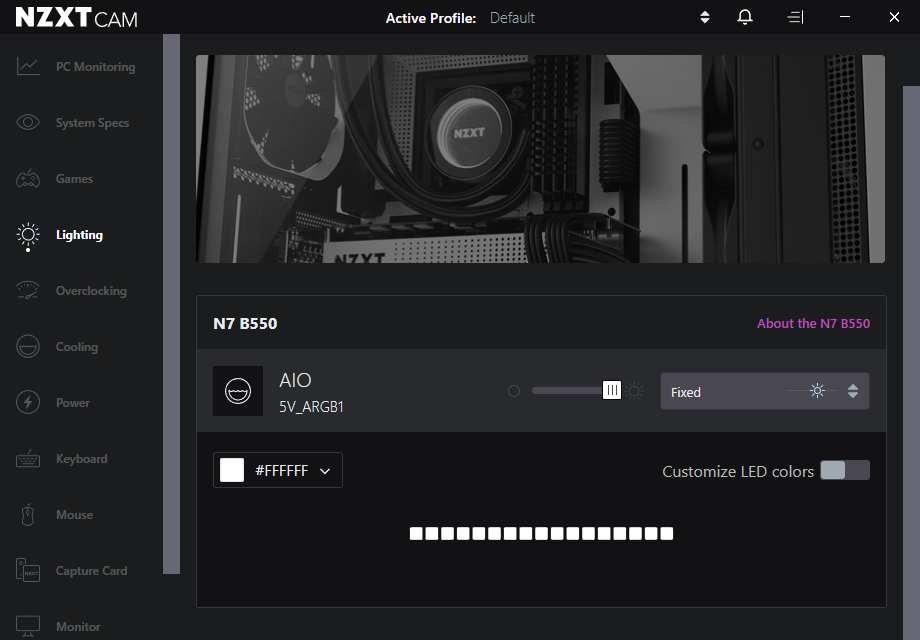Click the System Specs eye icon
920x640 pixels.
(x=28, y=123)
